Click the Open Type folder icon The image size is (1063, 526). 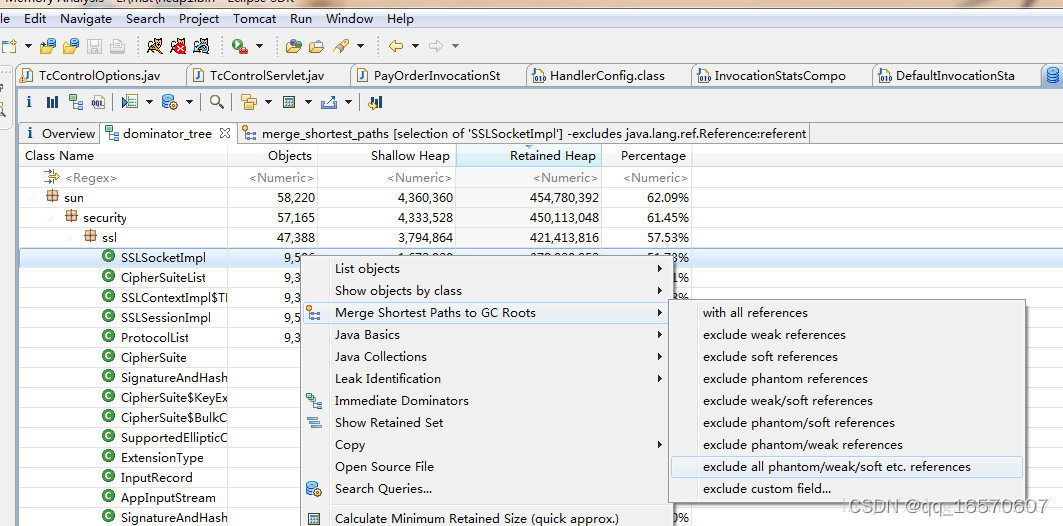tap(294, 46)
